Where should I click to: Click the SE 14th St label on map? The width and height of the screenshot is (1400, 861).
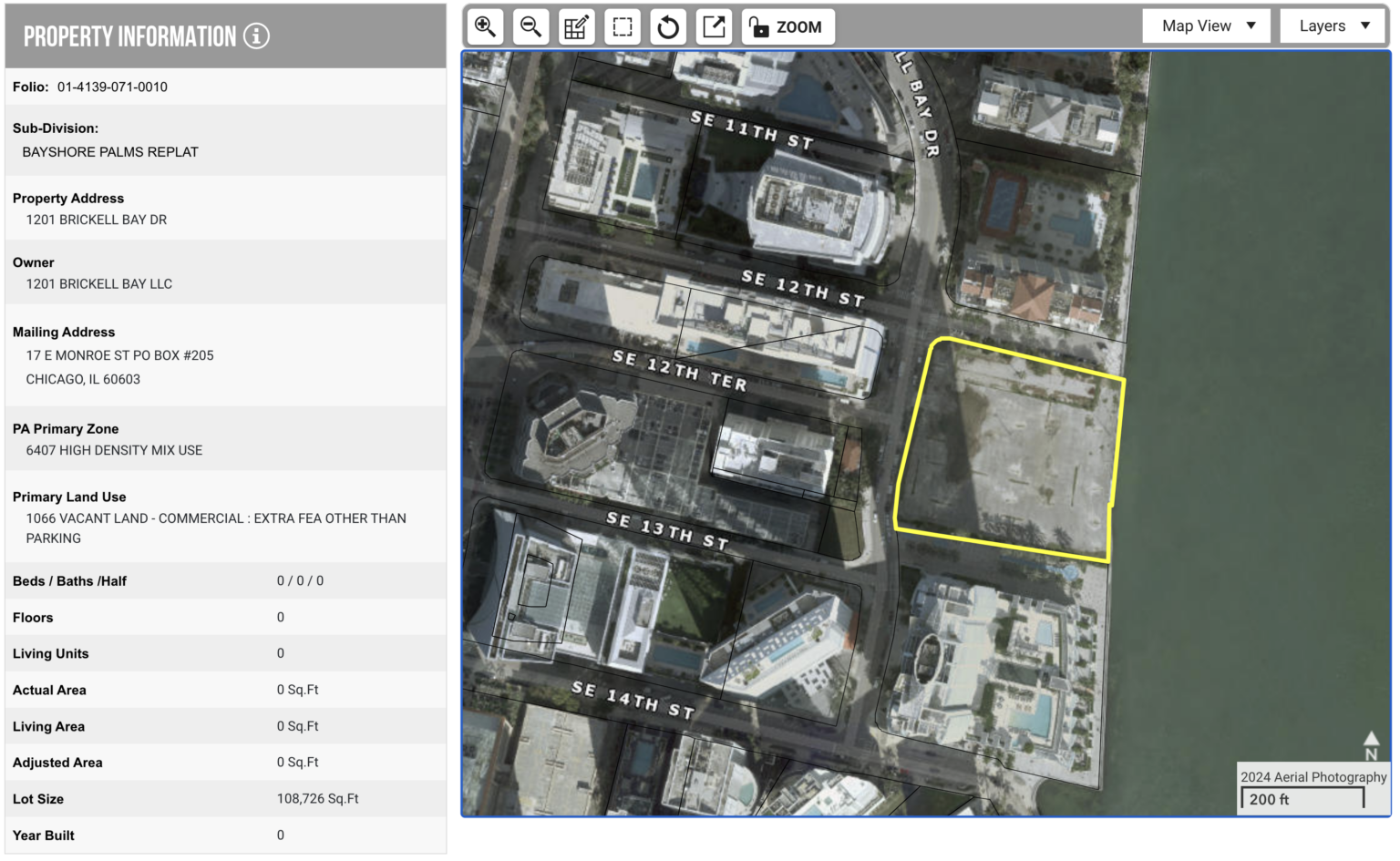point(633,699)
